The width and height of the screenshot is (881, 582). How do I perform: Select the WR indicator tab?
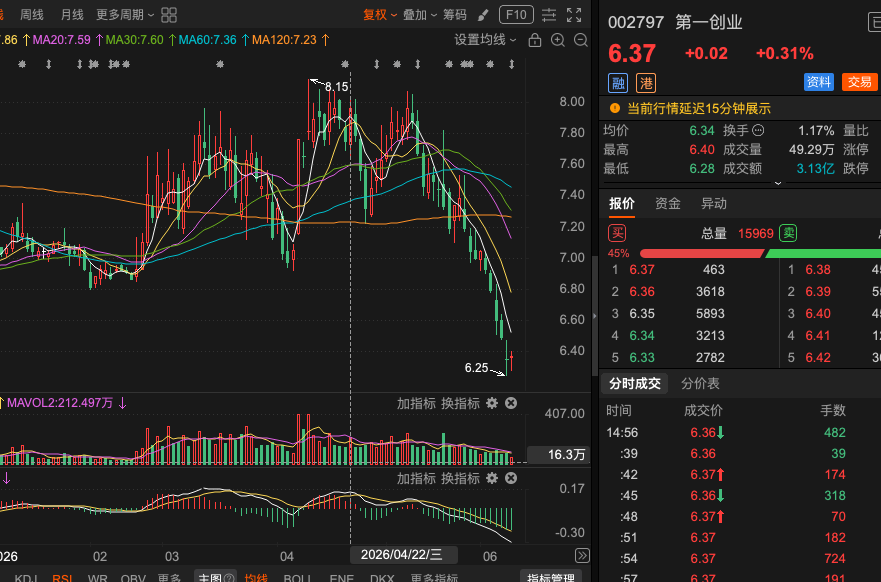point(97,578)
